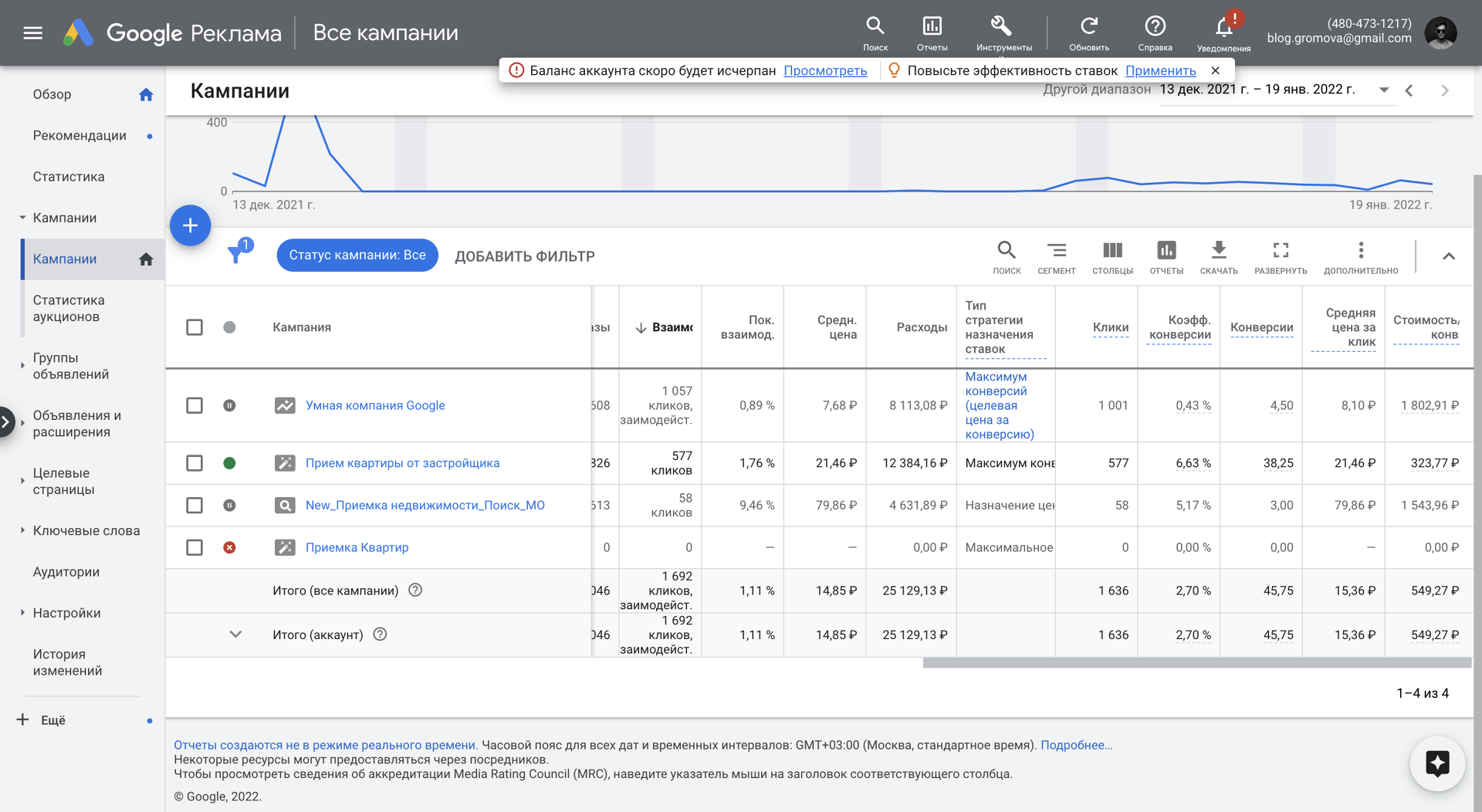Click the horizontal table scrollbar
The height and width of the screenshot is (812, 1482).
pos(1196,663)
